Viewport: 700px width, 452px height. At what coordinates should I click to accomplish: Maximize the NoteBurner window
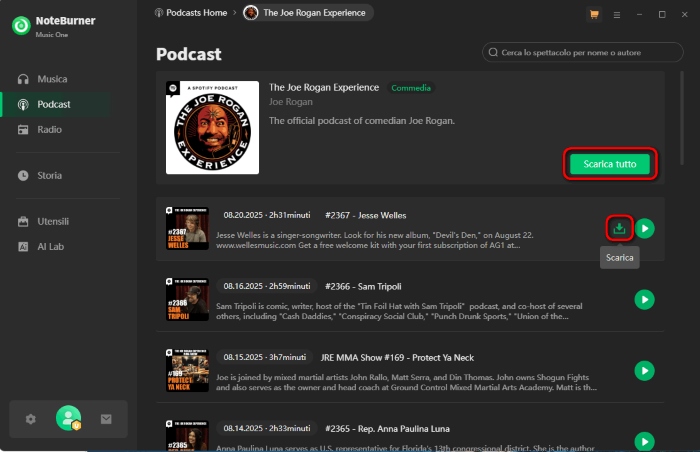(662, 15)
